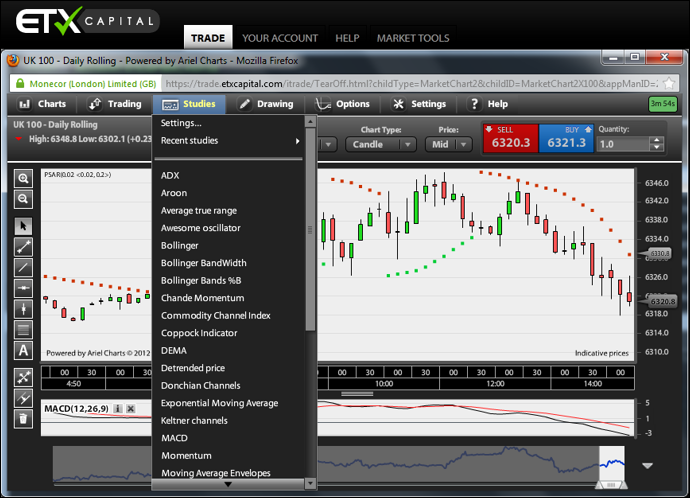Image resolution: width=690 pixels, height=498 pixels.
Task: Select the crossed lines drawing tool
Action: [x=23, y=377]
